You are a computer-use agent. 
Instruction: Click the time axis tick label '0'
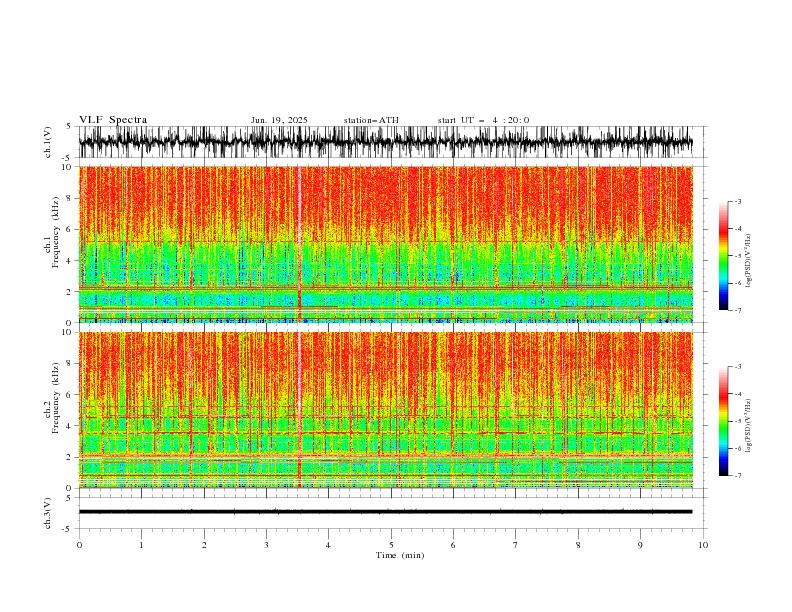coord(79,545)
